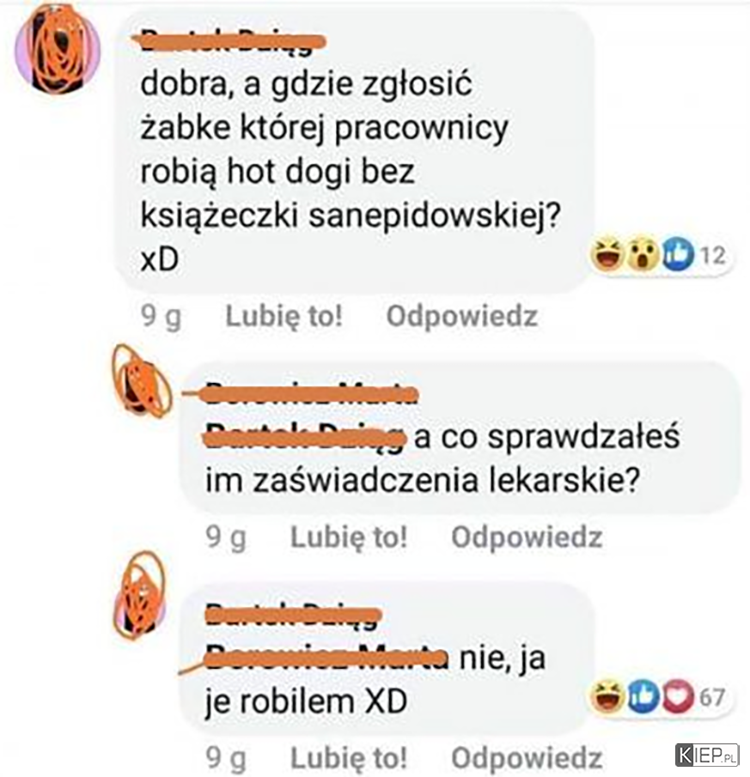Open the KIEP.pl watermark logo

[707, 756]
